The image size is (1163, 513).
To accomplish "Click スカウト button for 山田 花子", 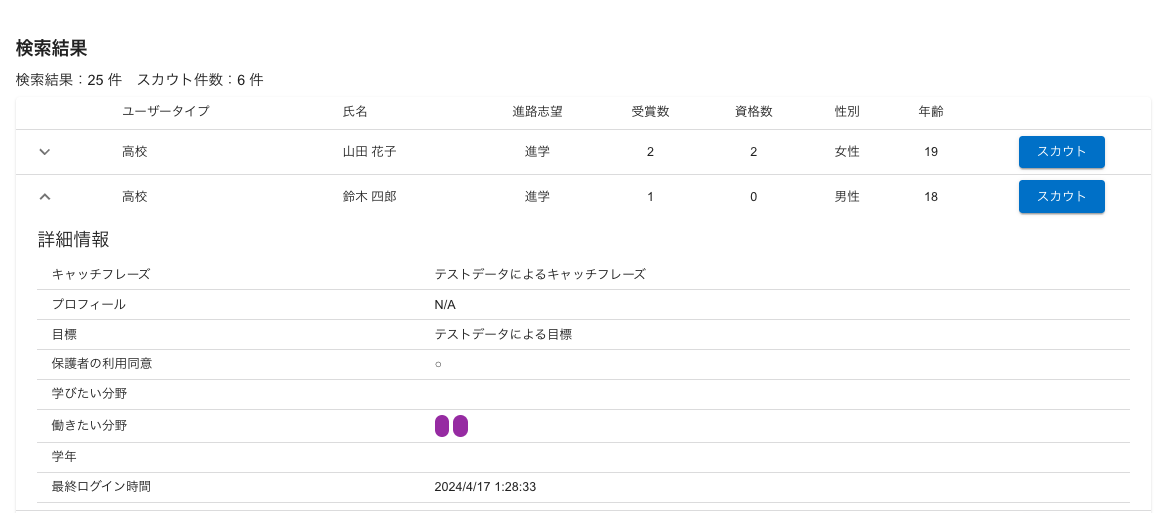I will point(1061,152).
